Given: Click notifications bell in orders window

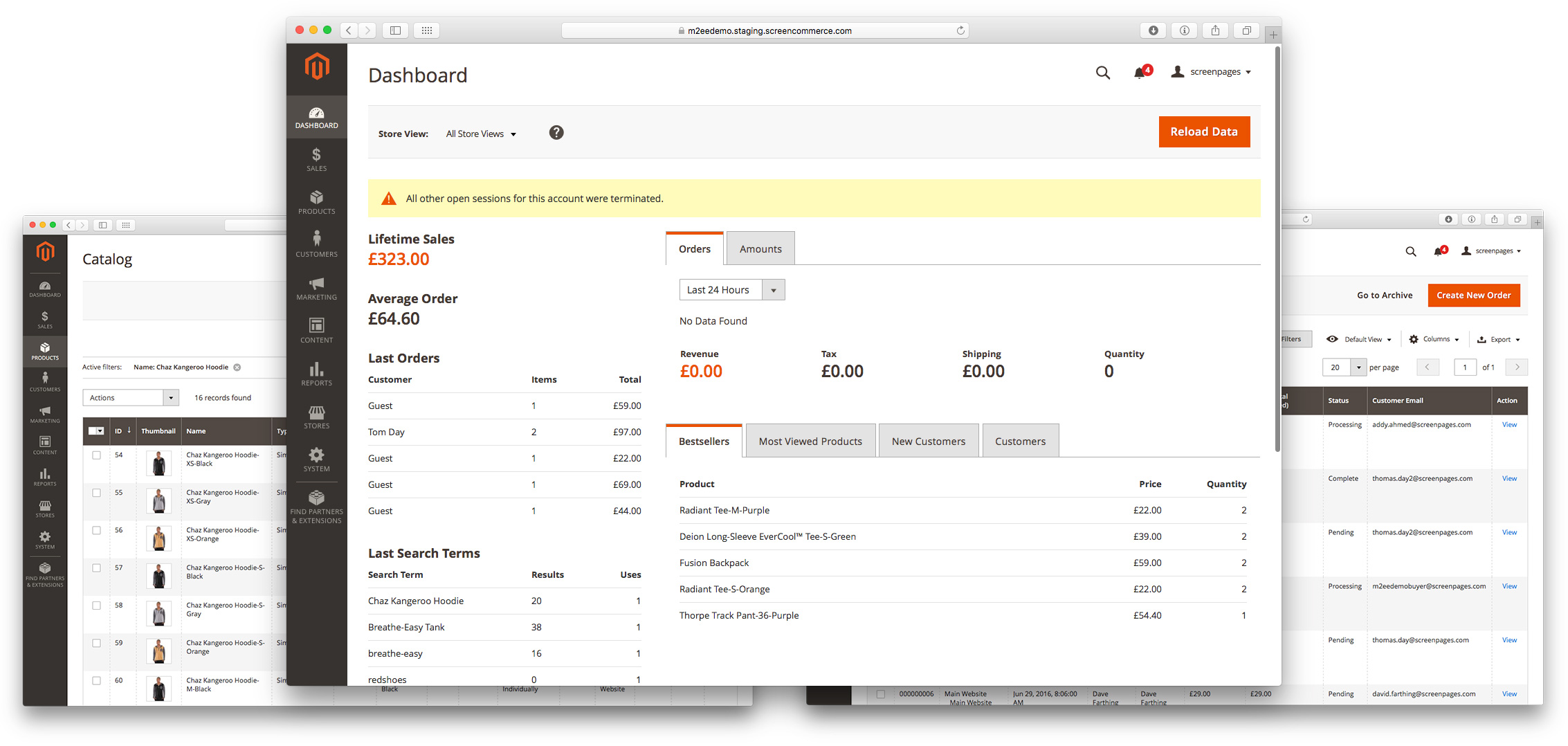Looking at the screenshot, I should (1439, 251).
